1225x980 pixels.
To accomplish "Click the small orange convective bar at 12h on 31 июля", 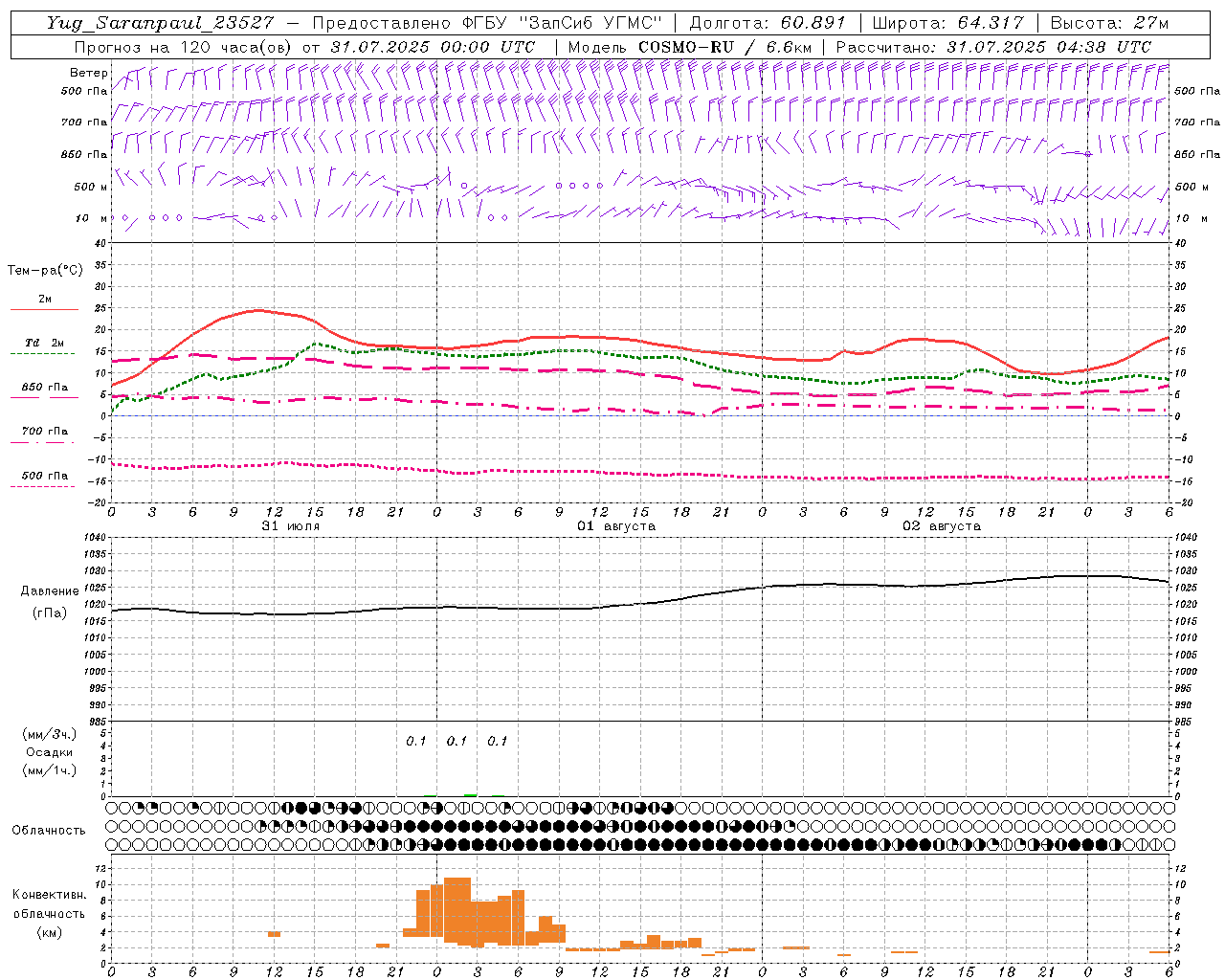I will click(x=274, y=933).
